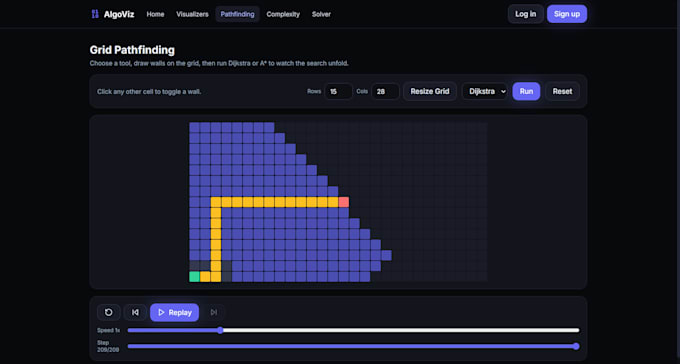Go to the Complexity nav item
The image size is (680, 364).
[283, 14]
